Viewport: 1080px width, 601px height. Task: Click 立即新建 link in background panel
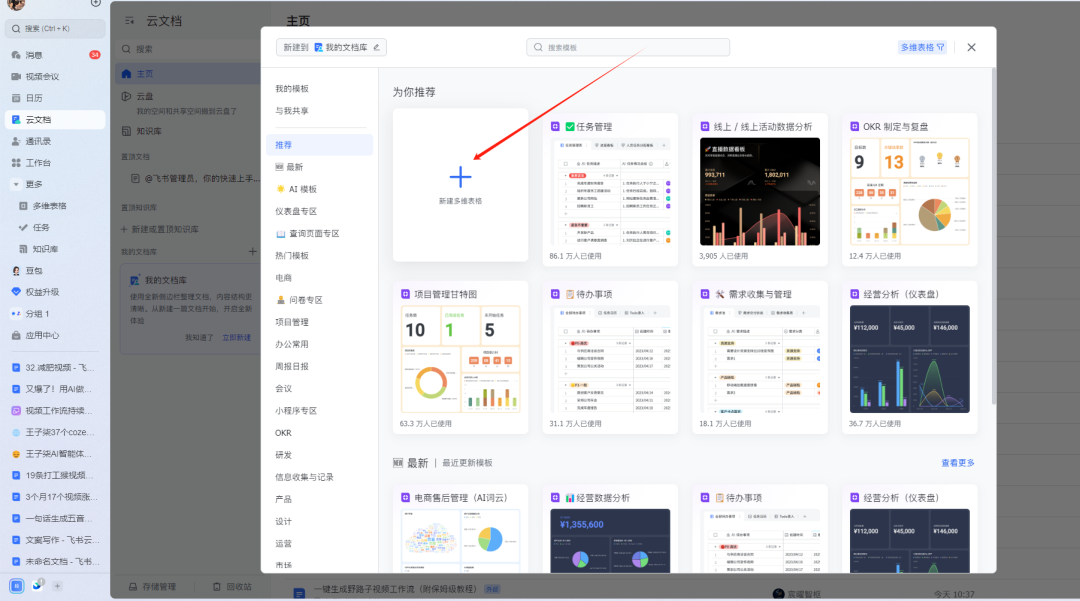(x=236, y=337)
